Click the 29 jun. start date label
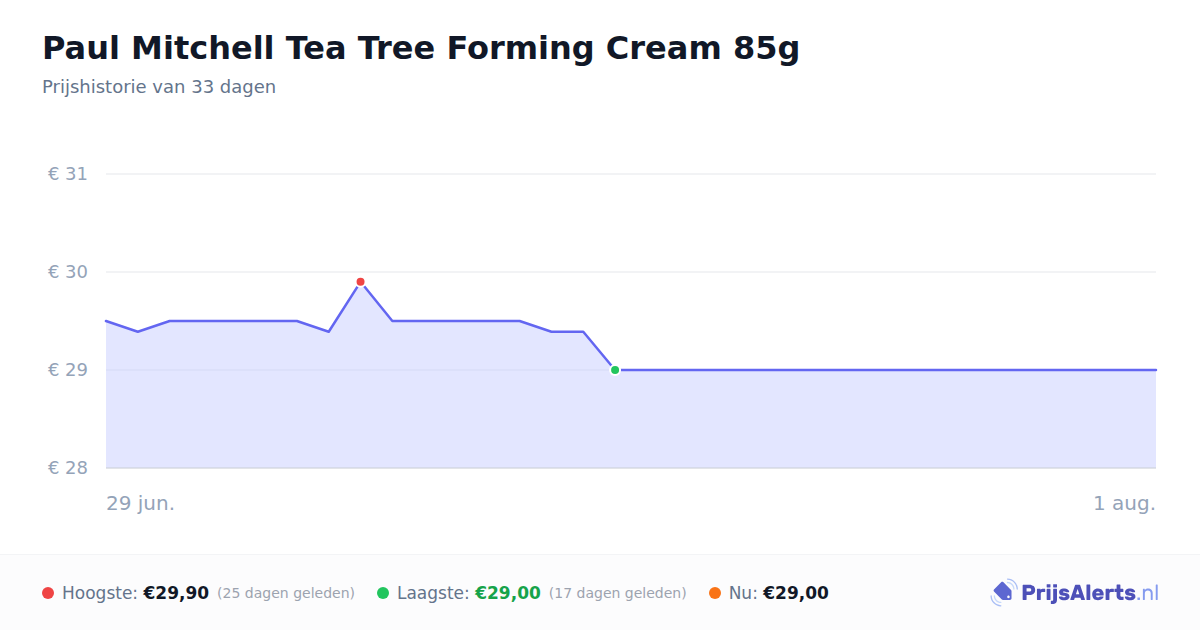The width and height of the screenshot is (1200, 630). pos(141,503)
